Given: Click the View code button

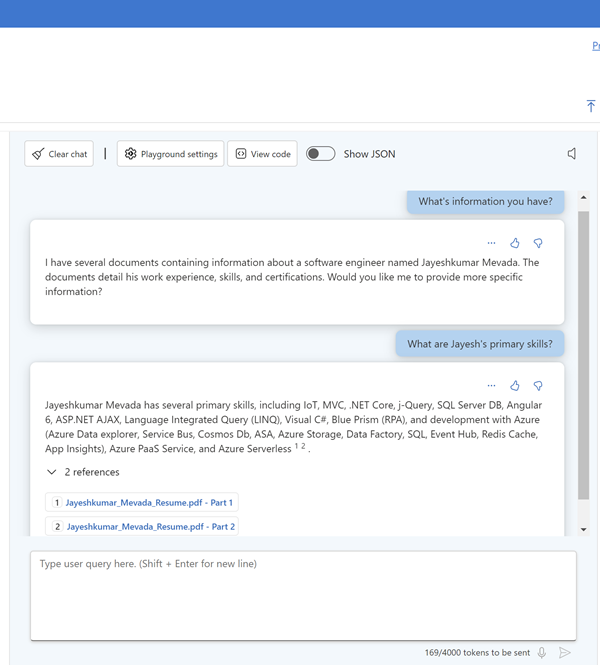Looking at the screenshot, I should 262,154.
